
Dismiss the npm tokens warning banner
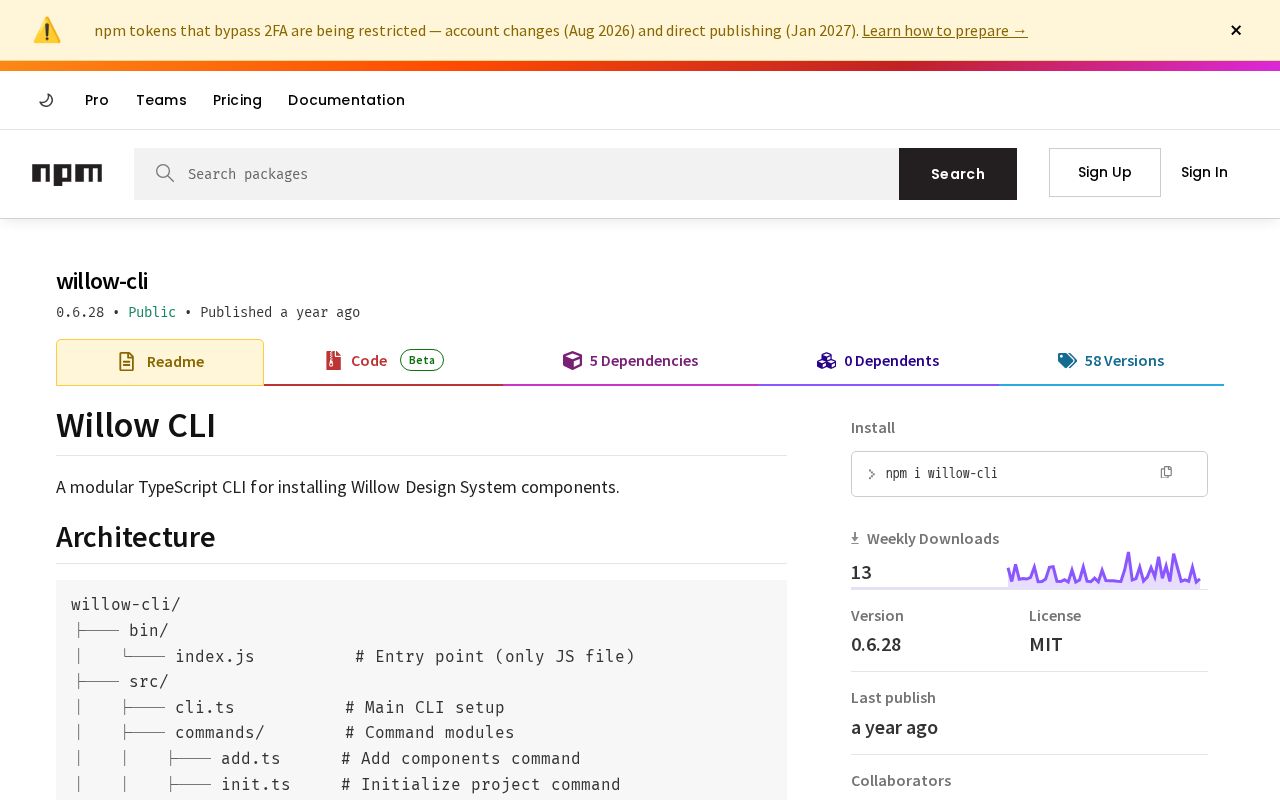1236,30
